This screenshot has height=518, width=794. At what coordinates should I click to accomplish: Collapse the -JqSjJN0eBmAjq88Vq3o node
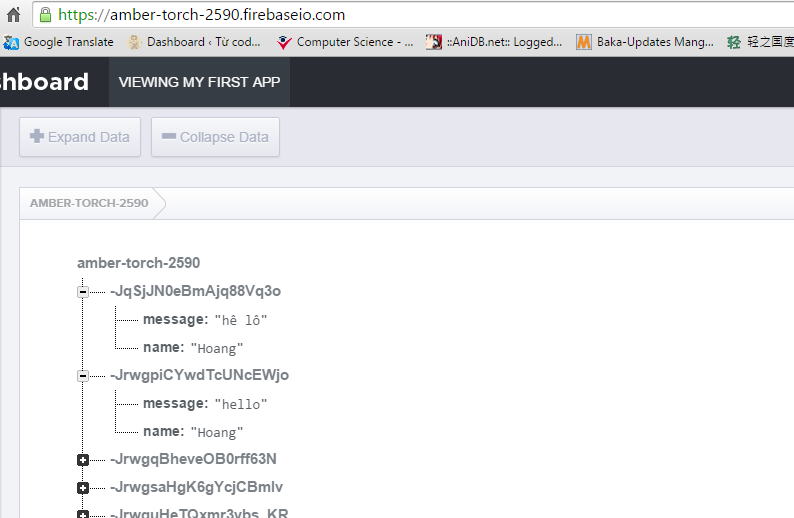(x=83, y=292)
